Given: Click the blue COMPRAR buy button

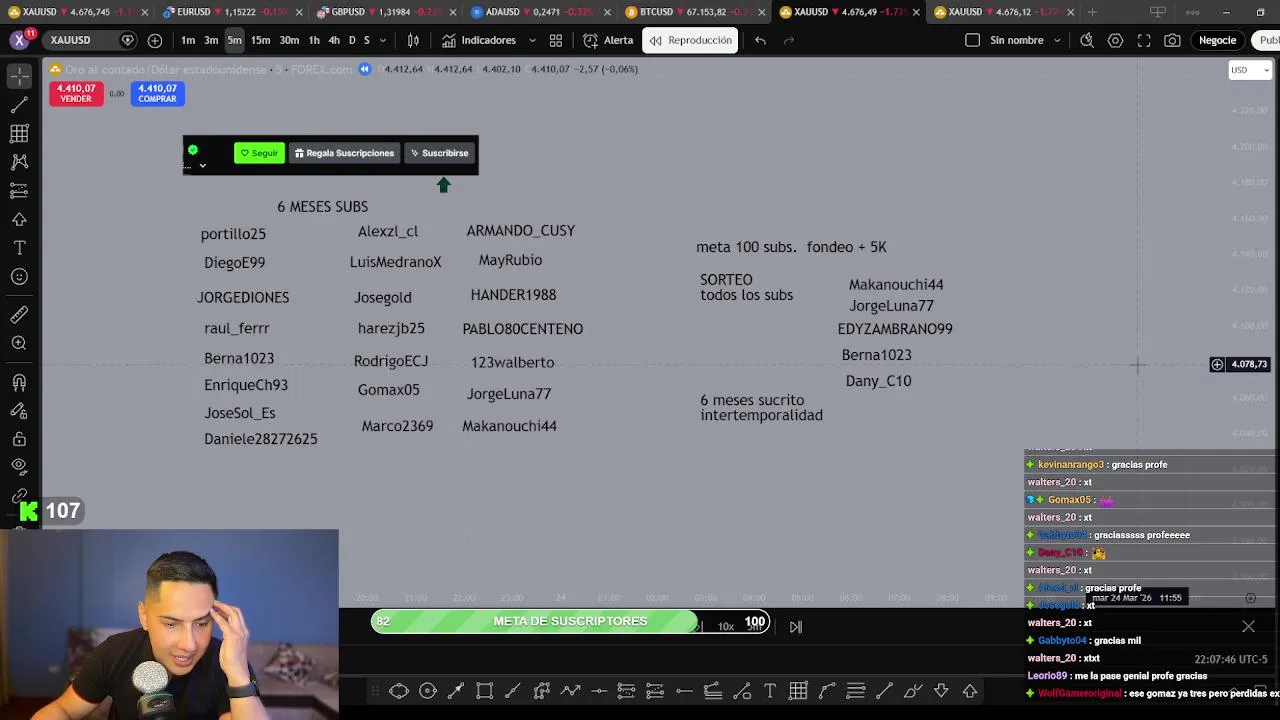Looking at the screenshot, I should click(157, 93).
